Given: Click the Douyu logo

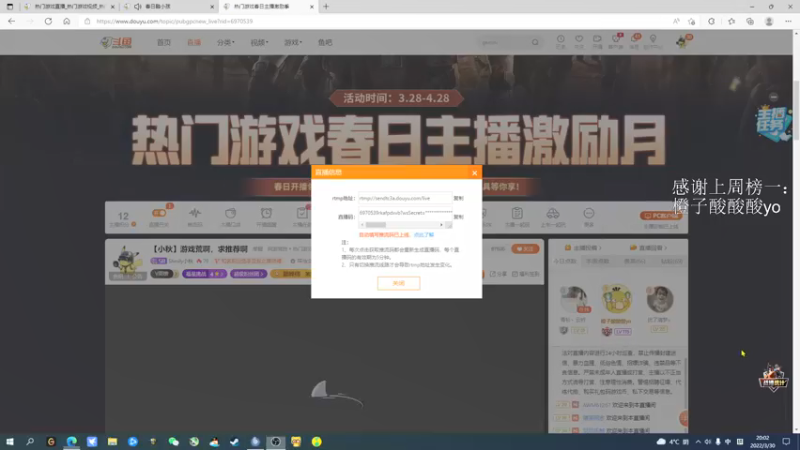Looking at the screenshot, I should (x=116, y=42).
